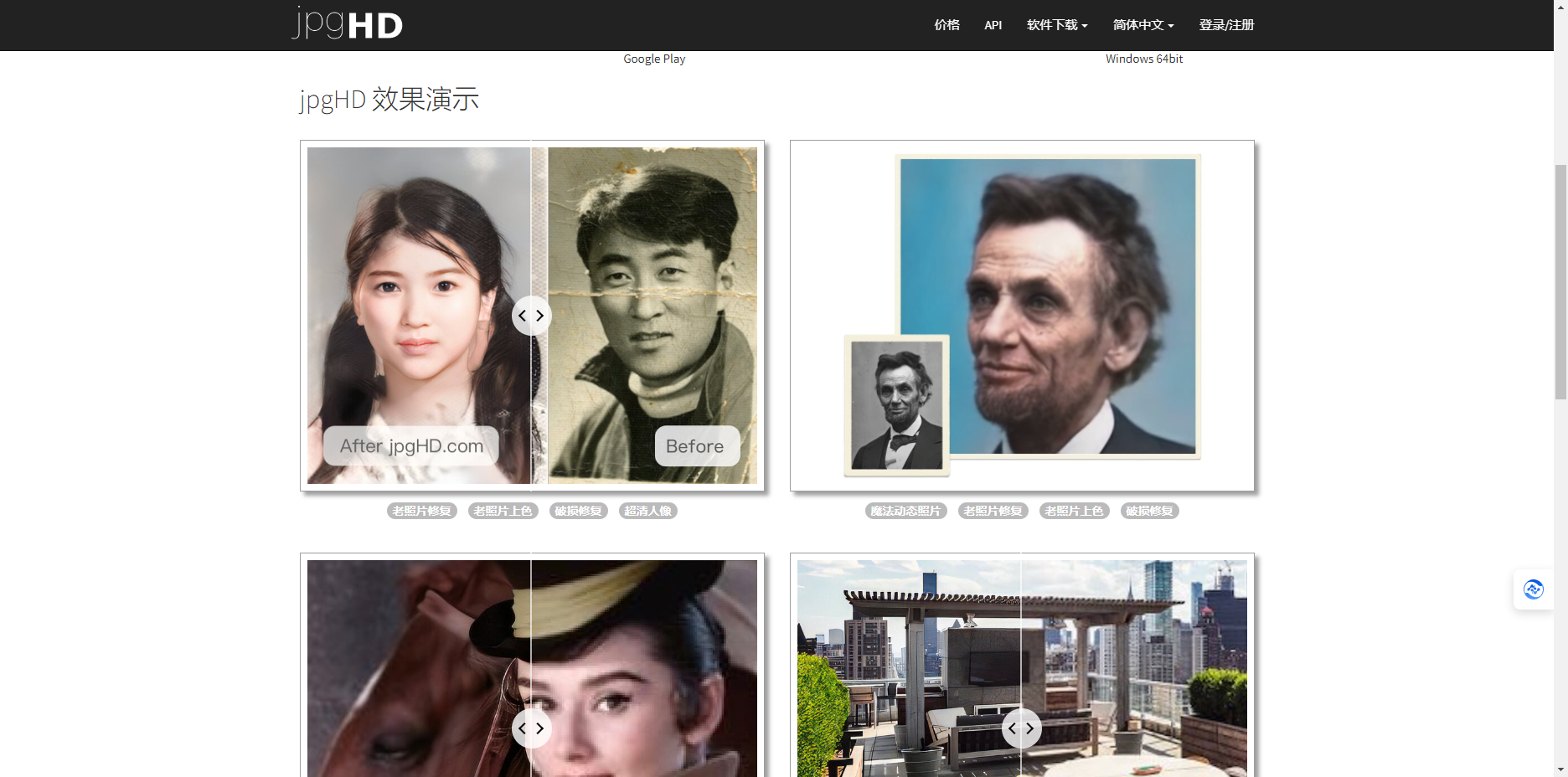Click the scrollbar up arrow icon
The height and width of the screenshot is (777, 1568).
1560,8
